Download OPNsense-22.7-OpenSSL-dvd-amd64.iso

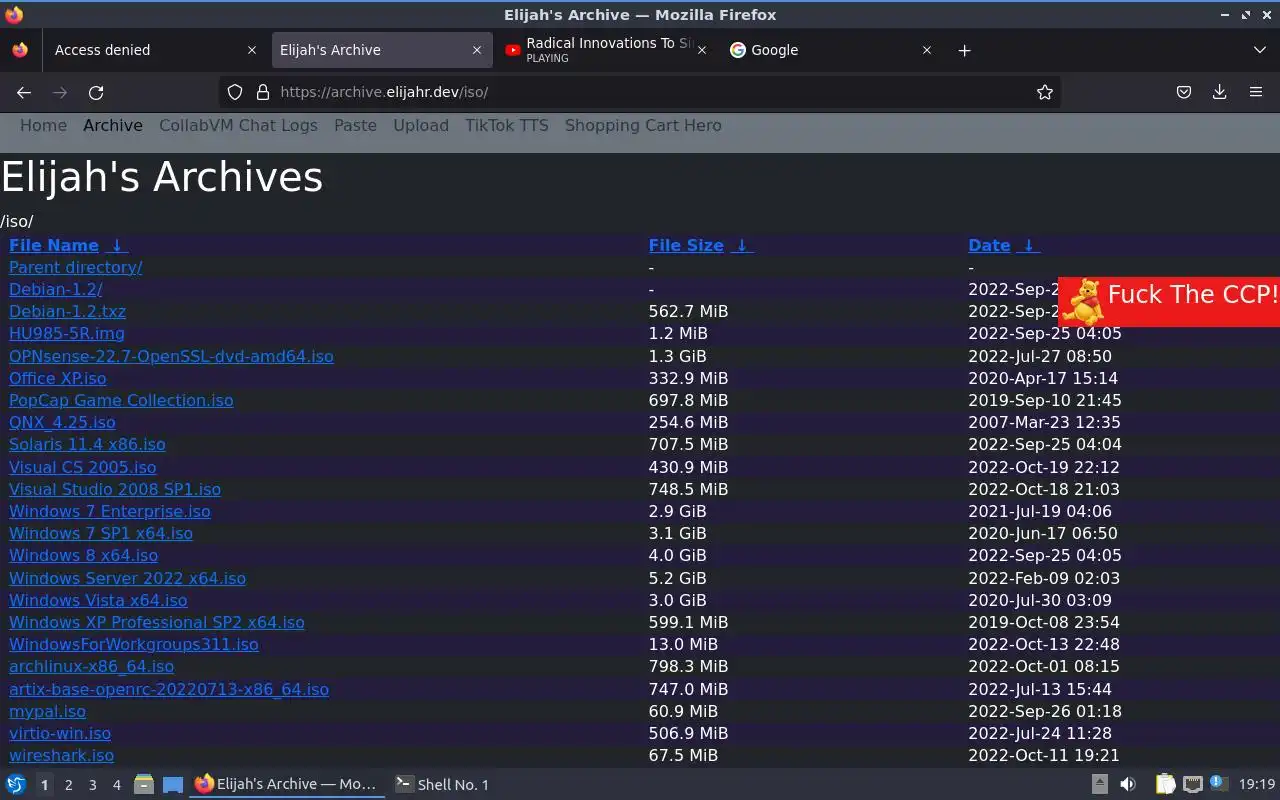tap(171, 356)
